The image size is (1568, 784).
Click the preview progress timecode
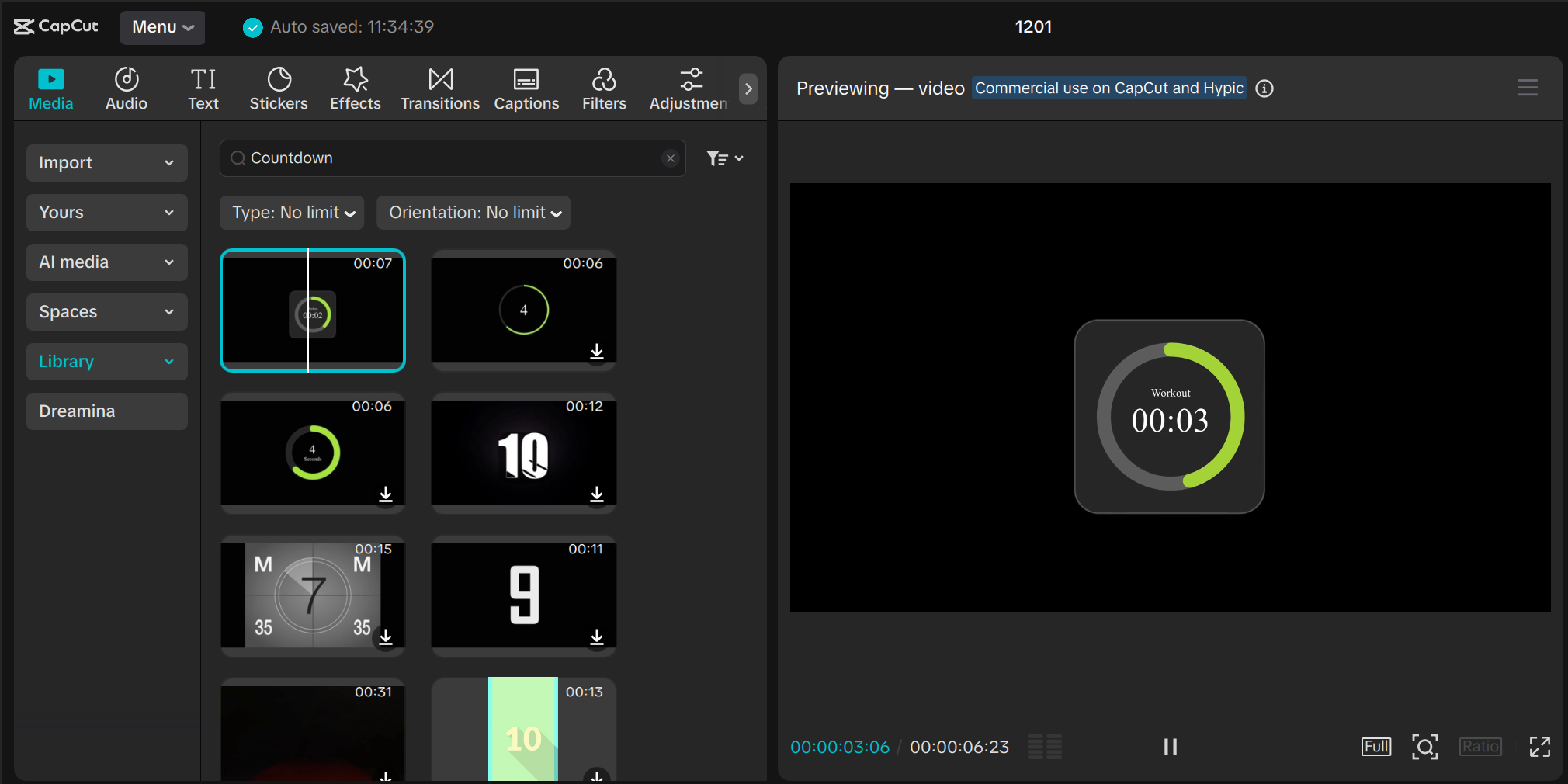click(839, 747)
